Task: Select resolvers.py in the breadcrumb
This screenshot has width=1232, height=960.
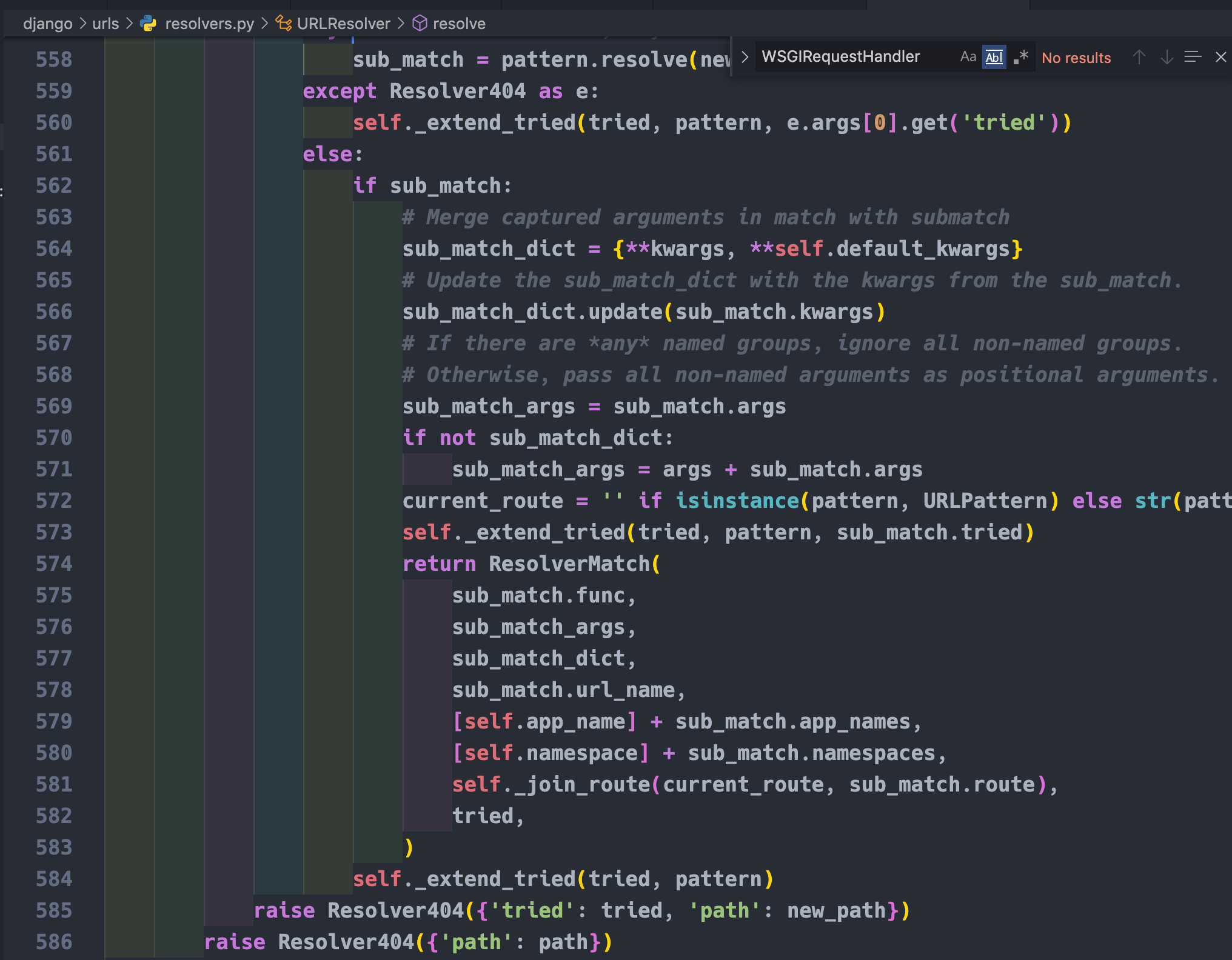Action: pyautogui.click(x=209, y=24)
